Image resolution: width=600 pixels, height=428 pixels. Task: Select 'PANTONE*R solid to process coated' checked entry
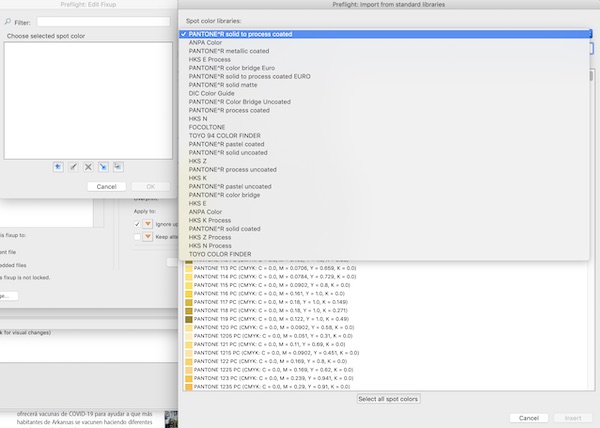coord(385,34)
